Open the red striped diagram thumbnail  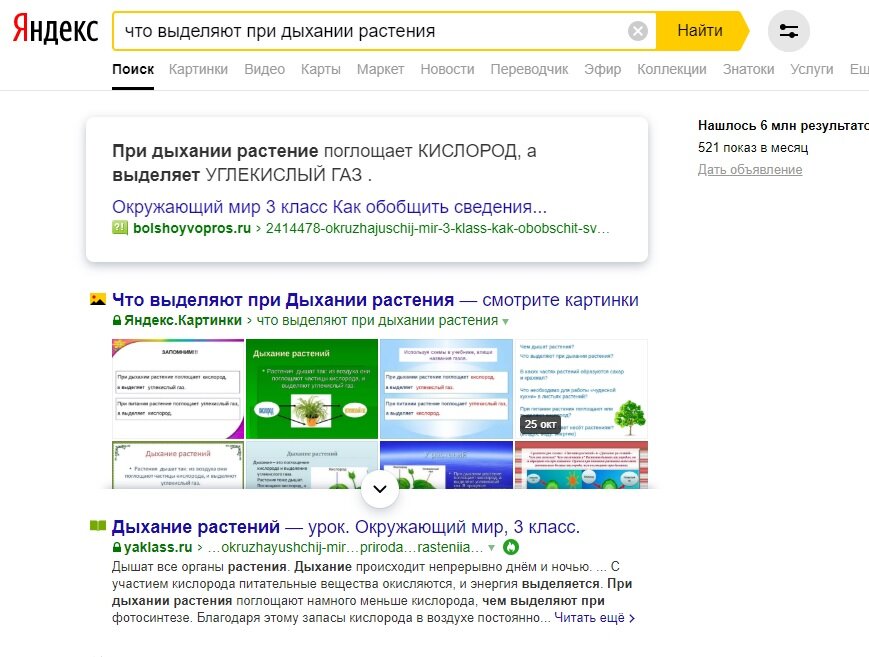pyautogui.click(x=581, y=465)
